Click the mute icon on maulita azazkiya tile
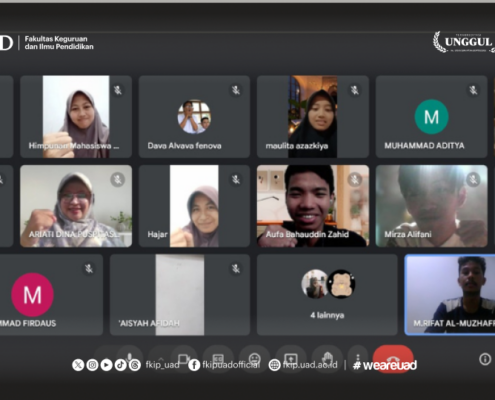The height and width of the screenshot is (400, 495). tap(354, 90)
